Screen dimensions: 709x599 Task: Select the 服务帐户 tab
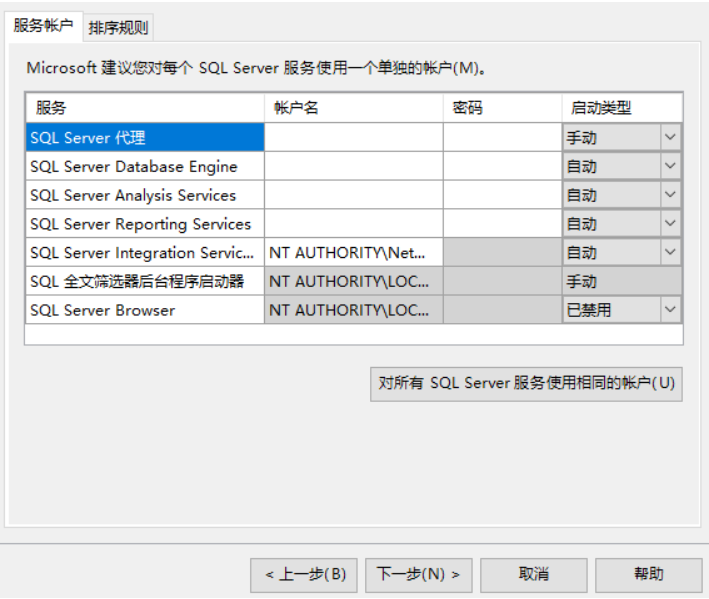[x=43, y=26]
